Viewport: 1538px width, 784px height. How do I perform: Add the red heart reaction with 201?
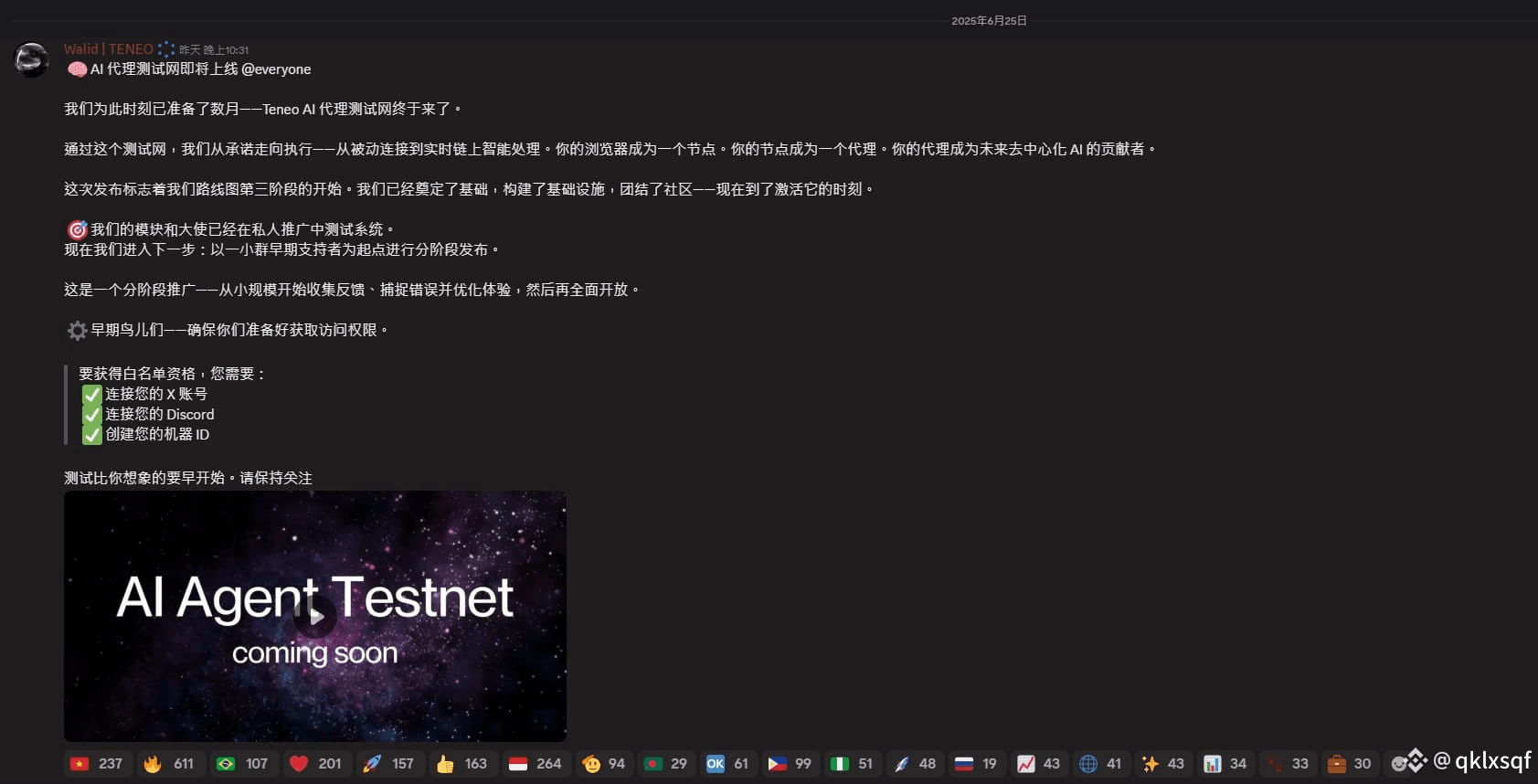click(316, 764)
